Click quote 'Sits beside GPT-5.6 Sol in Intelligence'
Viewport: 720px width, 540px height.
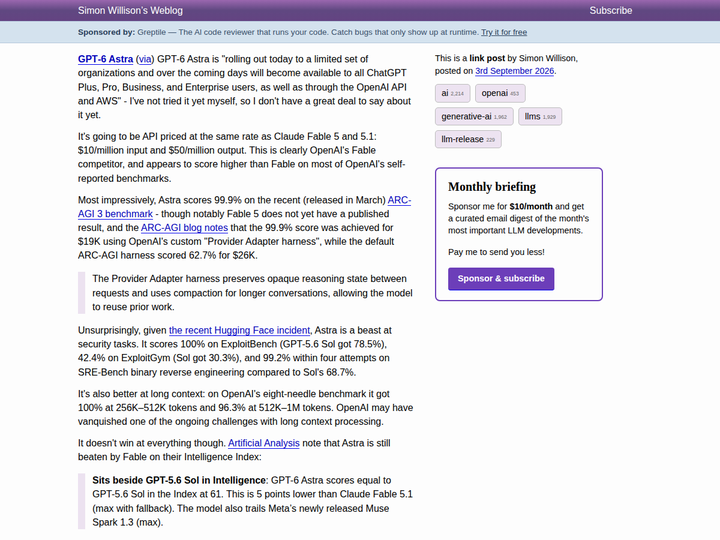[179, 480]
